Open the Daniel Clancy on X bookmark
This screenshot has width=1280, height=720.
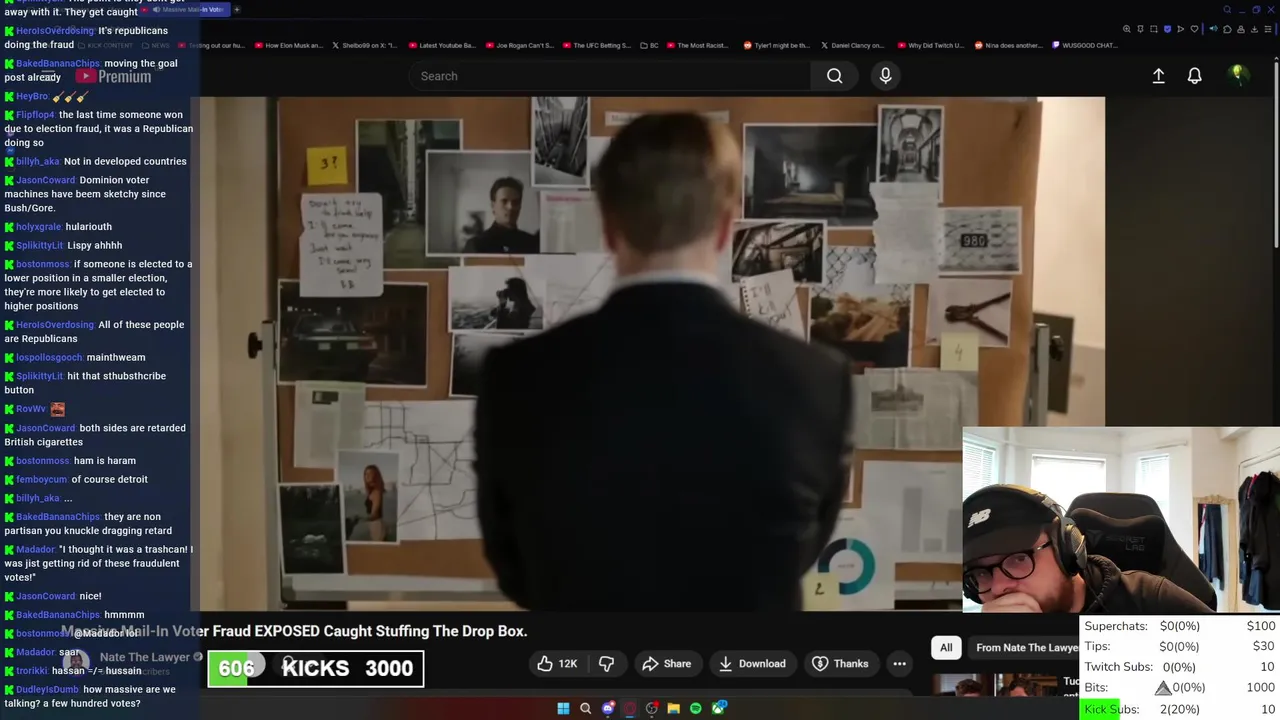853,45
